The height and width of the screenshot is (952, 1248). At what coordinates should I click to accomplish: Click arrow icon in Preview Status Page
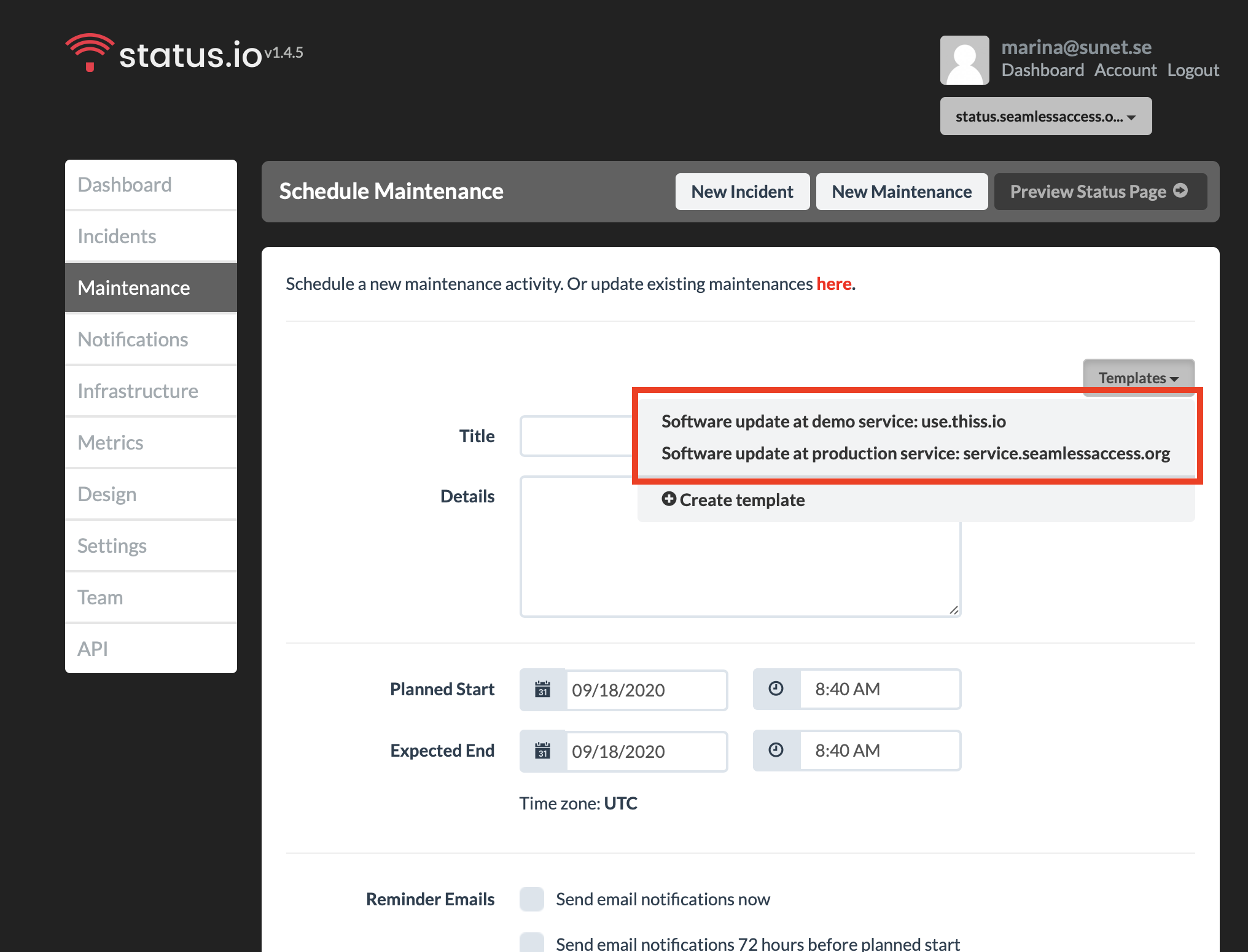pos(1180,190)
